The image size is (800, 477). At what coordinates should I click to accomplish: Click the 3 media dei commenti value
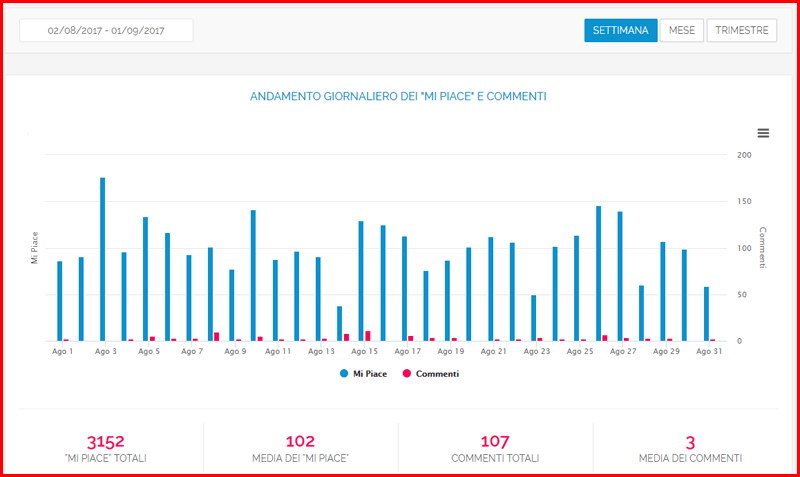click(x=690, y=442)
